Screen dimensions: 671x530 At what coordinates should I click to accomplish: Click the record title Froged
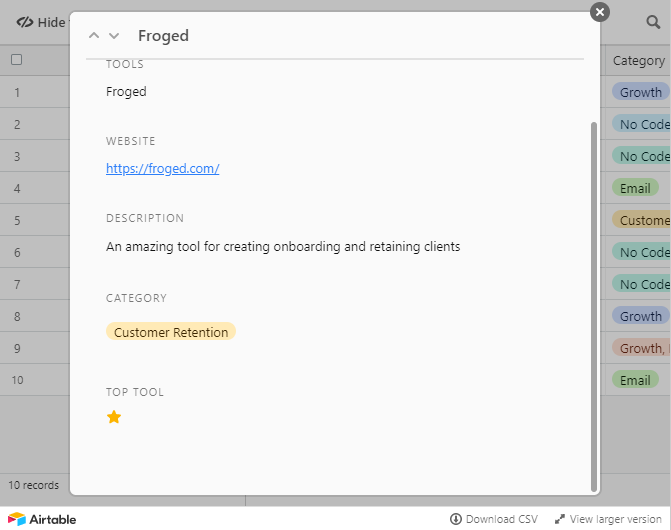pyautogui.click(x=163, y=36)
